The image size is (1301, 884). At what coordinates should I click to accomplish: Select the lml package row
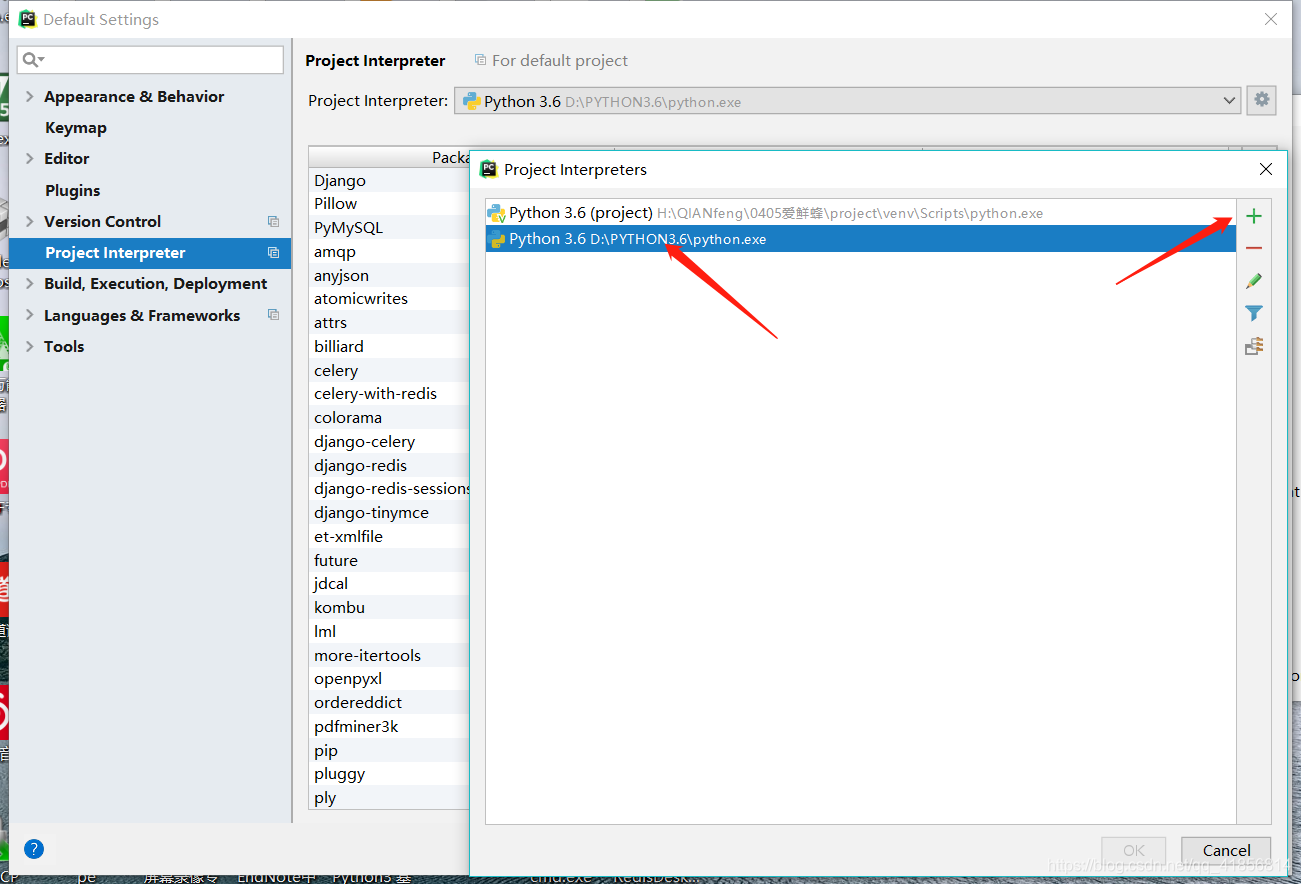point(389,631)
